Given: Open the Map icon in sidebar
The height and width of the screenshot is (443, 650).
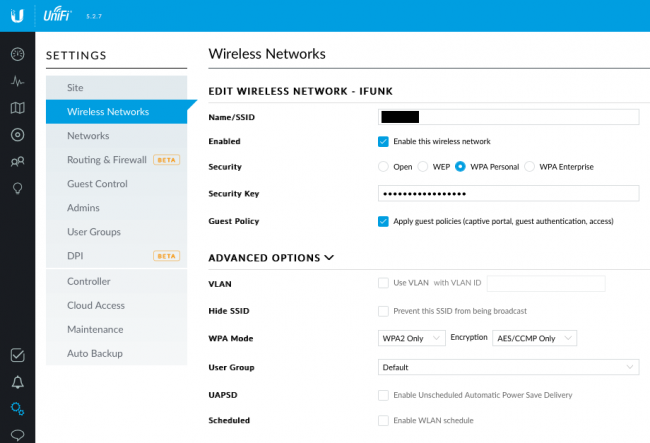Looking at the screenshot, I should (x=17, y=108).
